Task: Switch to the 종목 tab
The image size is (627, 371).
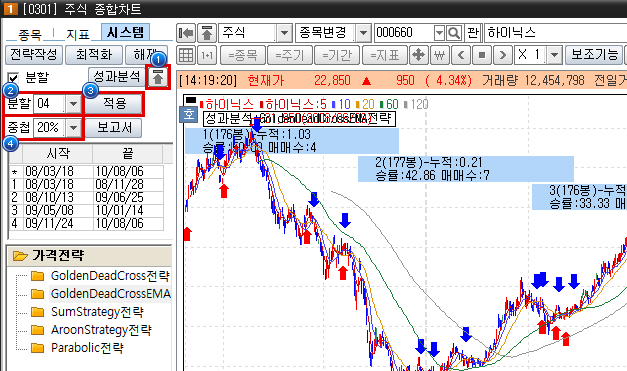Action: tap(30, 34)
